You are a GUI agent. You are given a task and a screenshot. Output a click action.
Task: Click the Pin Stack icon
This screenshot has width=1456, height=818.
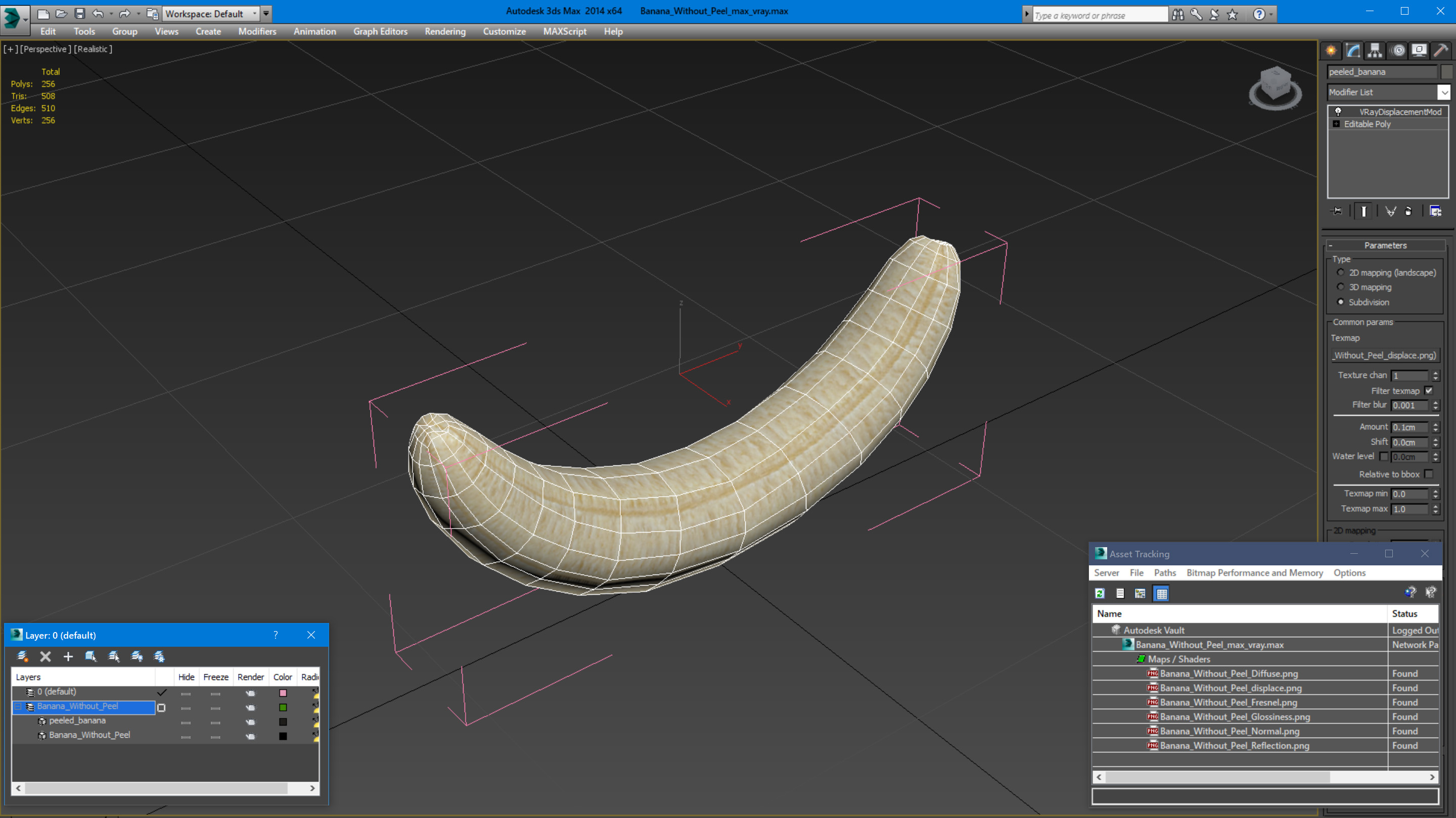tap(1336, 211)
